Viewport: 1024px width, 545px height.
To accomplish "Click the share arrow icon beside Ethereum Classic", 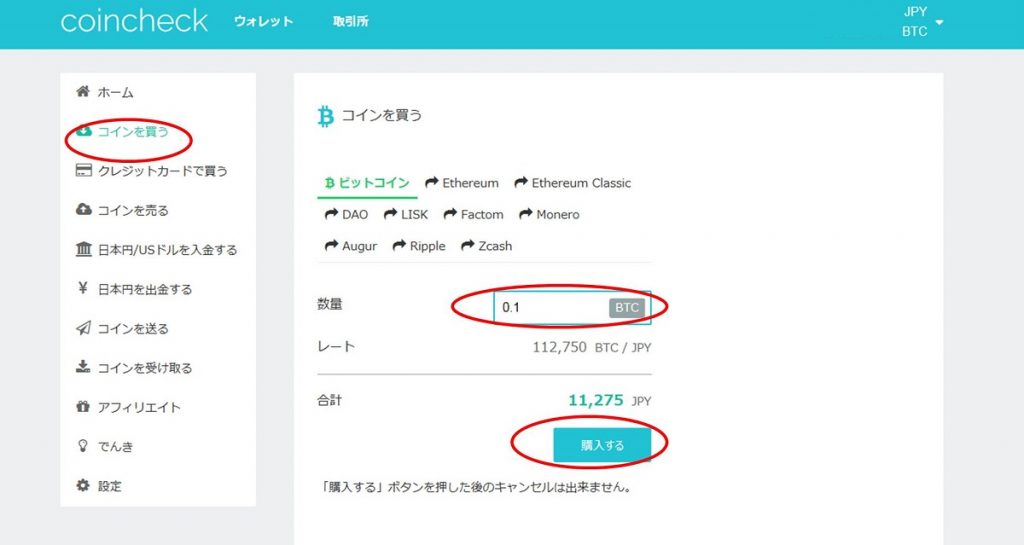I will click(521, 182).
